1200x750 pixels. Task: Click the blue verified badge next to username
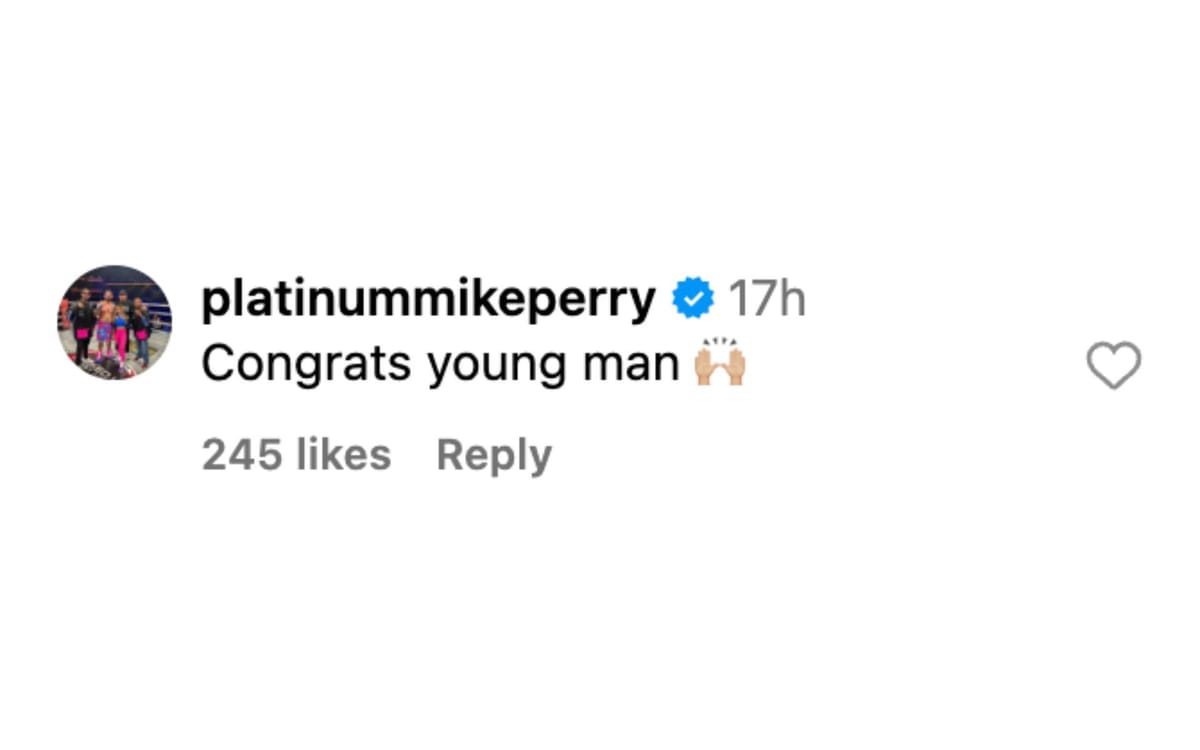click(691, 295)
